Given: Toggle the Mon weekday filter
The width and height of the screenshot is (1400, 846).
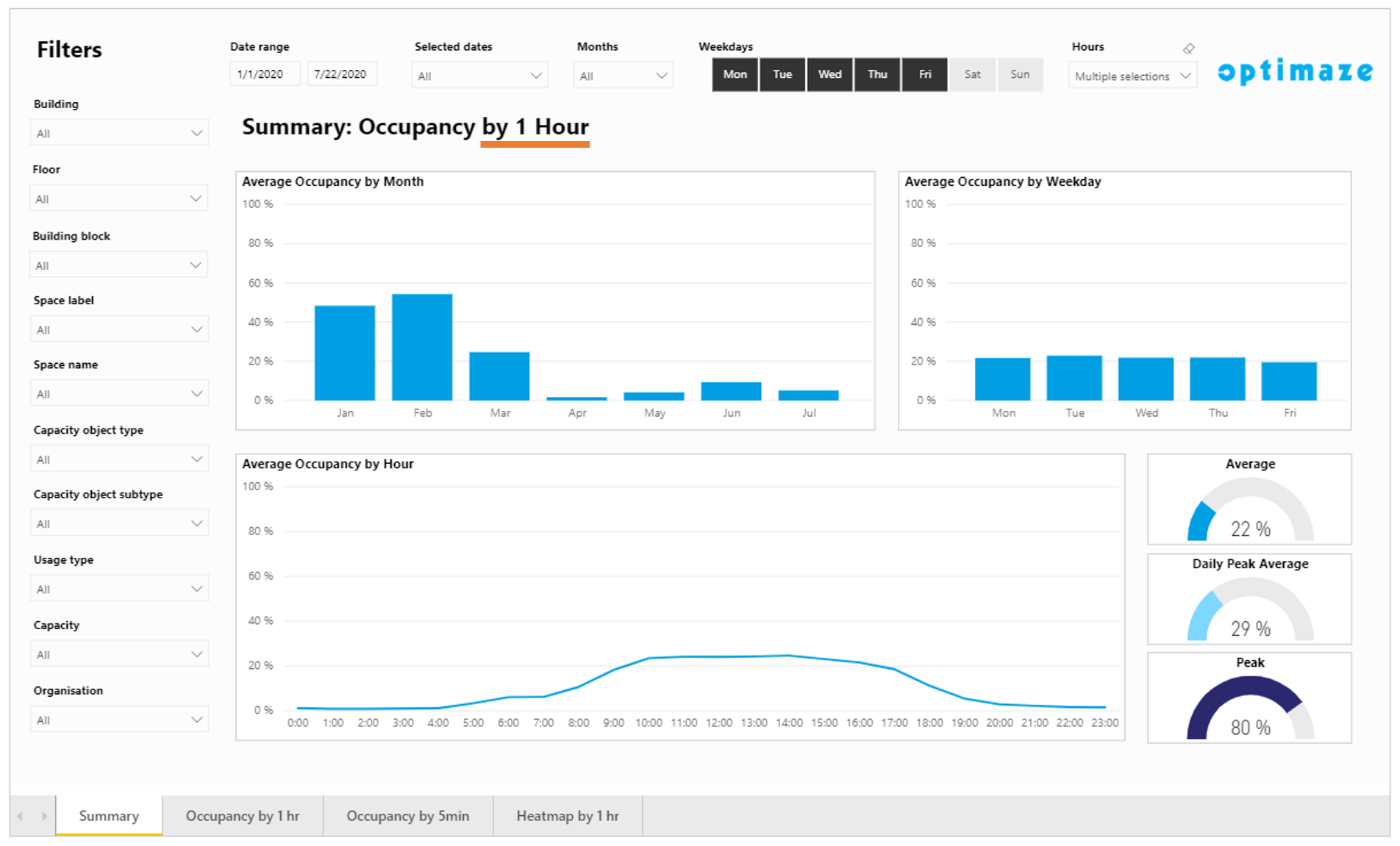Looking at the screenshot, I should [735, 74].
